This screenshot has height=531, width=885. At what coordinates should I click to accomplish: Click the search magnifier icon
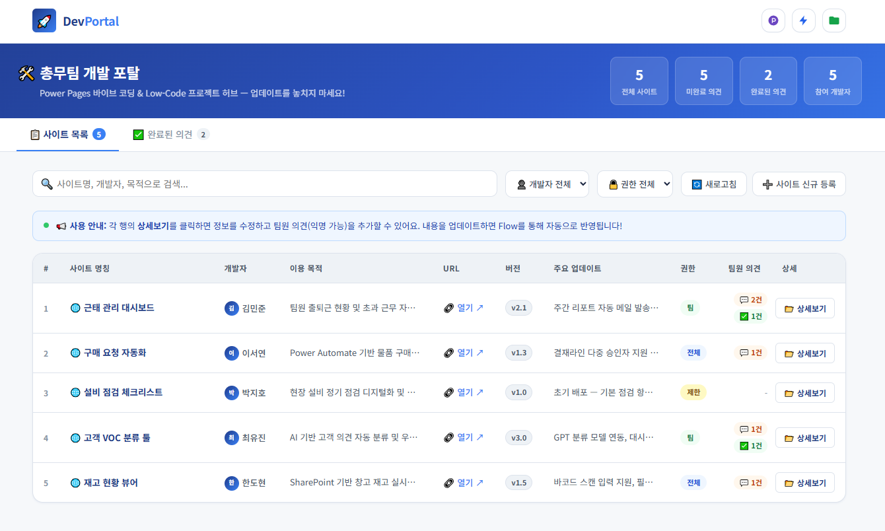(47, 184)
